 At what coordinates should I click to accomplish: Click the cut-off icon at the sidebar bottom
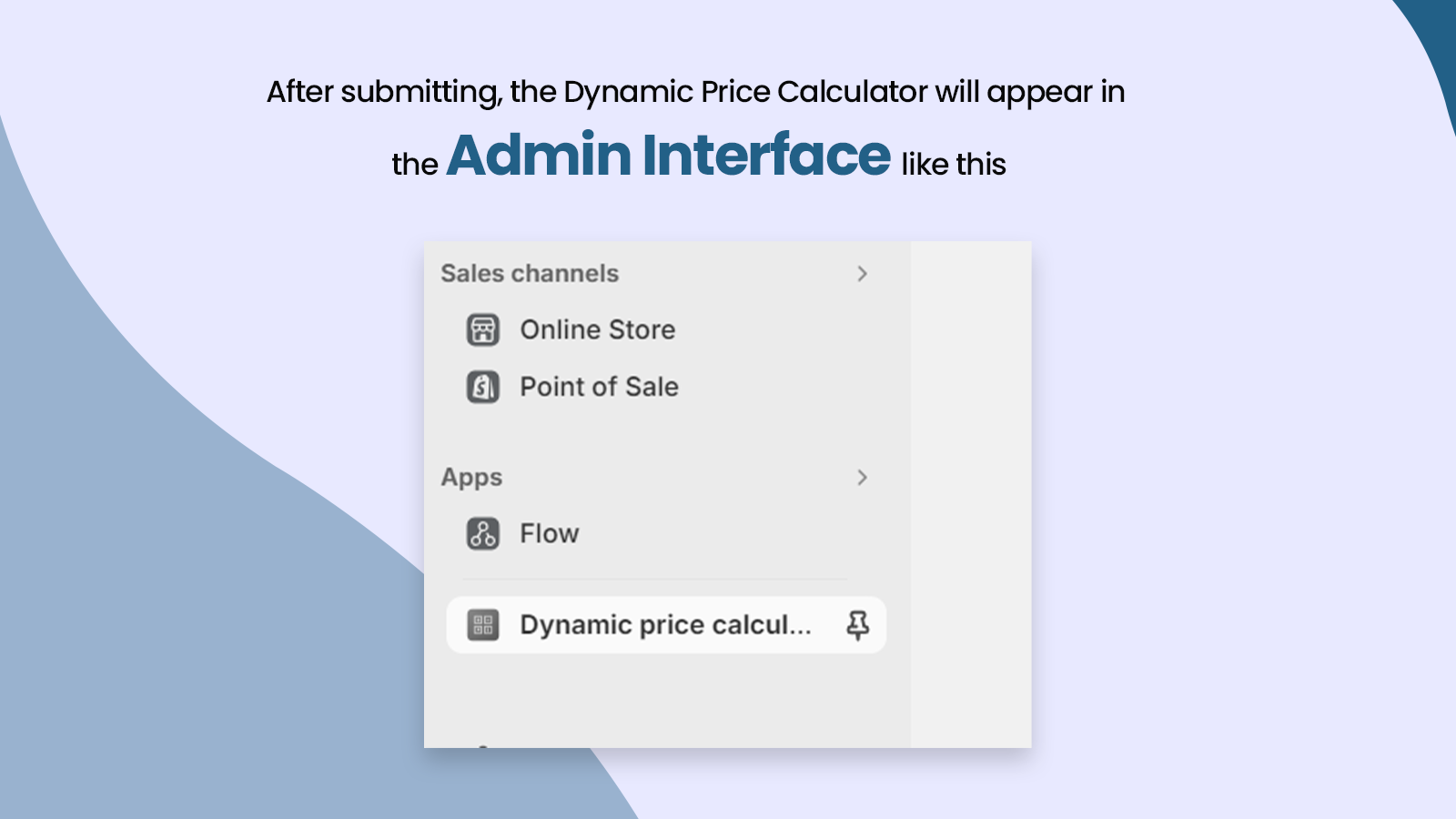point(483,745)
